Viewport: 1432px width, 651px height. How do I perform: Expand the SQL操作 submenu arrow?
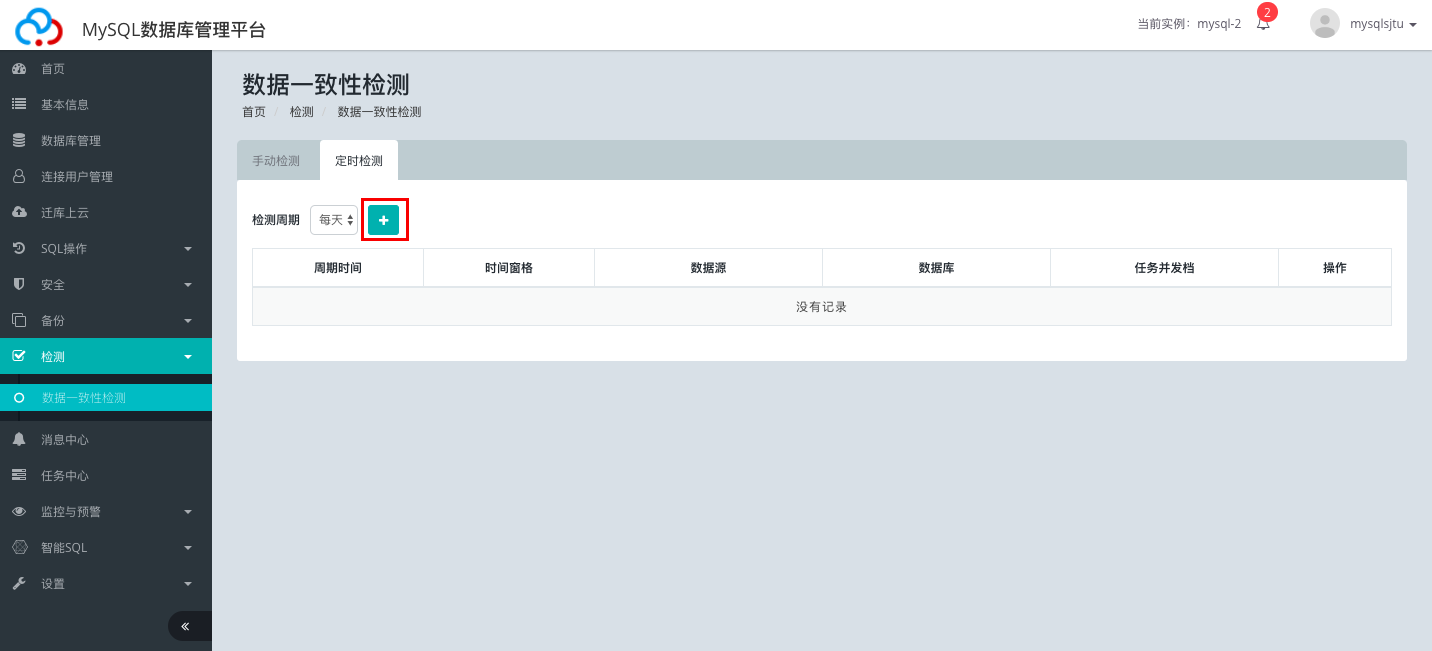[188, 249]
